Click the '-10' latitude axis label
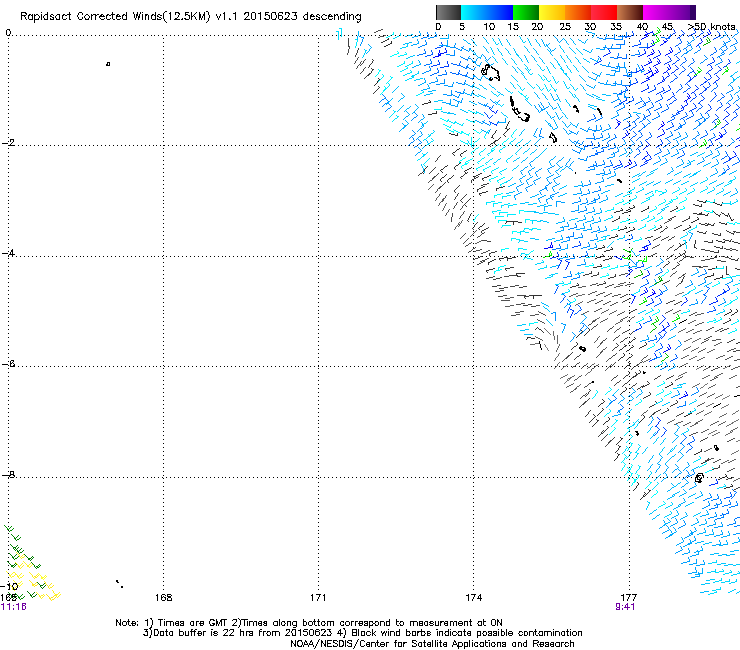Viewport: 740px width, 650px height. pos(10,587)
